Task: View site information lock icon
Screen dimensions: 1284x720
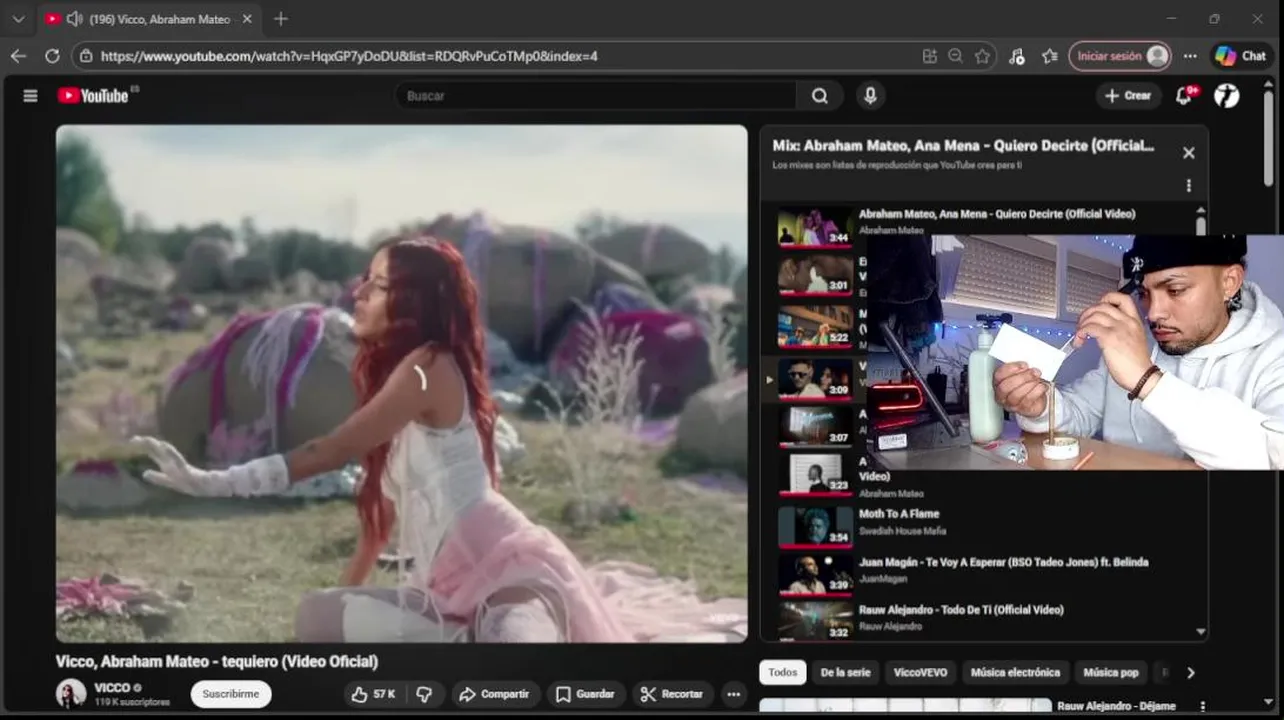Action: (86, 56)
